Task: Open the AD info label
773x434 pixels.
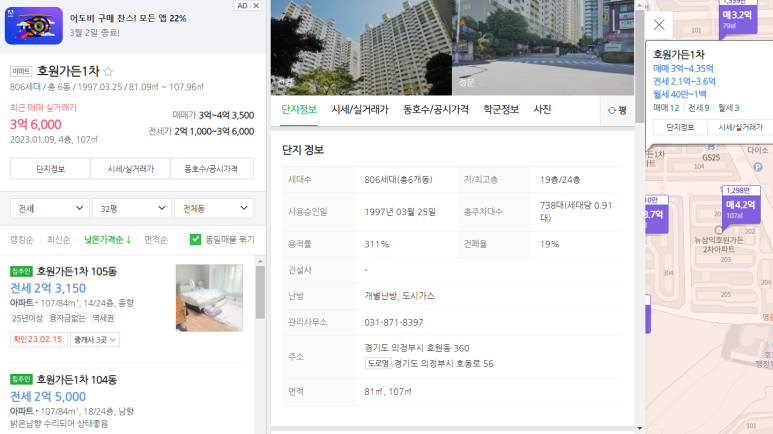Action: click(242, 6)
